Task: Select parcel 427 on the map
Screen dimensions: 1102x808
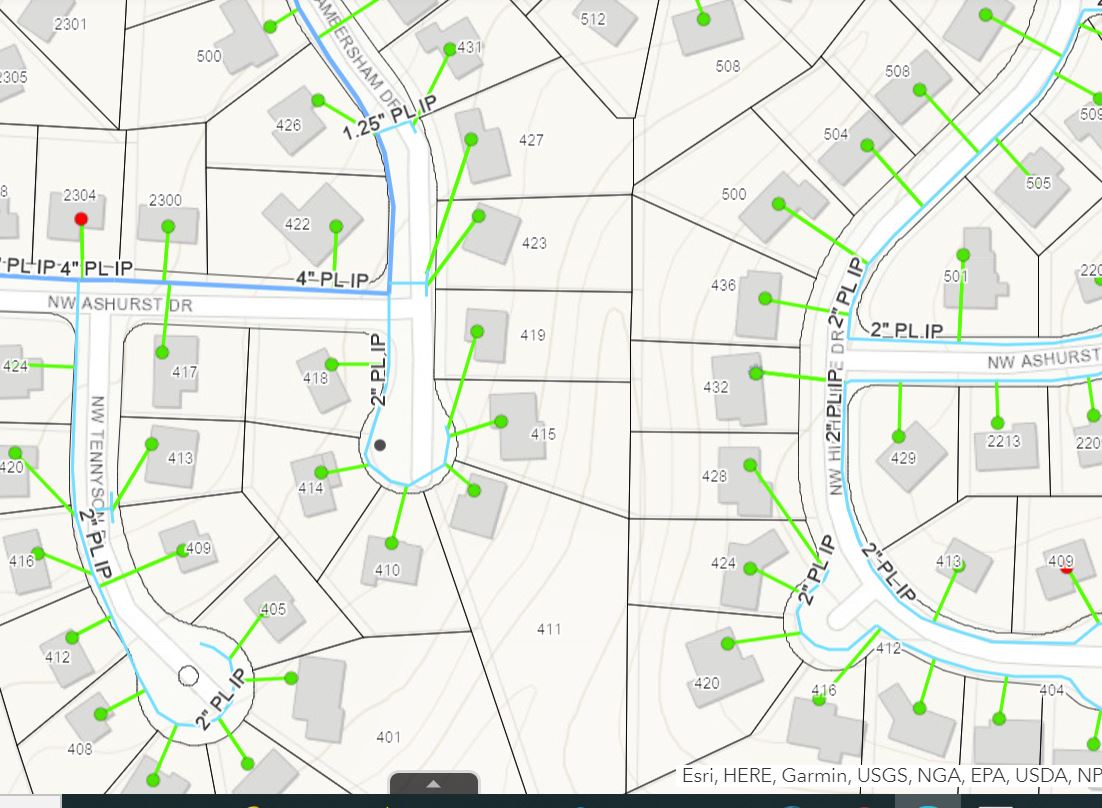Action: tap(531, 140)
